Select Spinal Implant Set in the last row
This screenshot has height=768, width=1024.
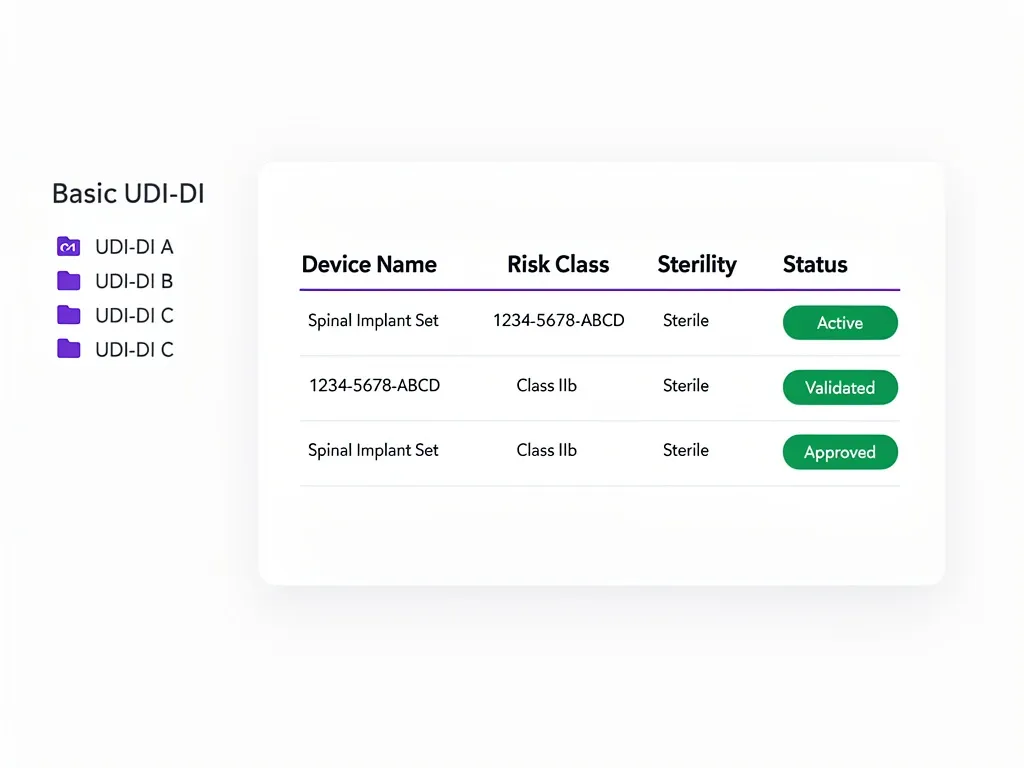click(x=373, y=450)
